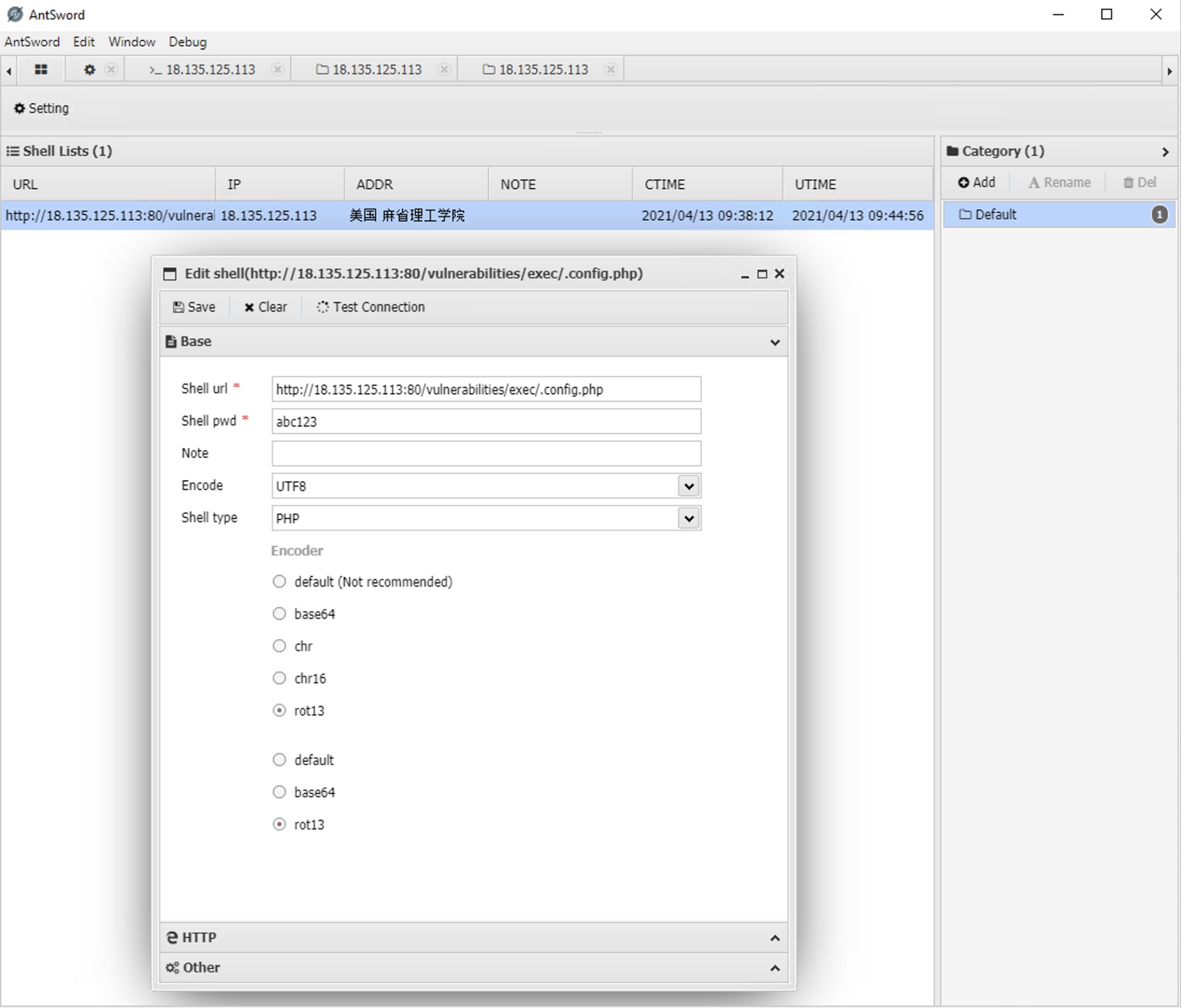This screenshot has height=1008, width=1181.
Task: Click the AntSword app icon in title bar
Action: click(15, 14)
